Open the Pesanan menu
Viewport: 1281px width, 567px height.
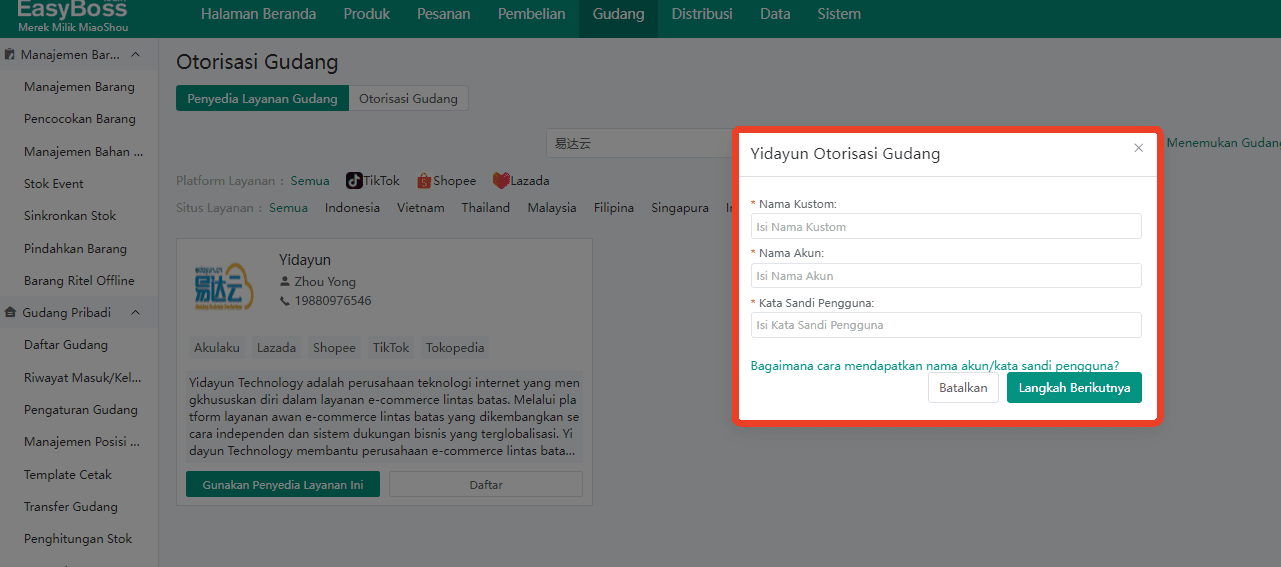pyautogui.click(x=444, y=14)
